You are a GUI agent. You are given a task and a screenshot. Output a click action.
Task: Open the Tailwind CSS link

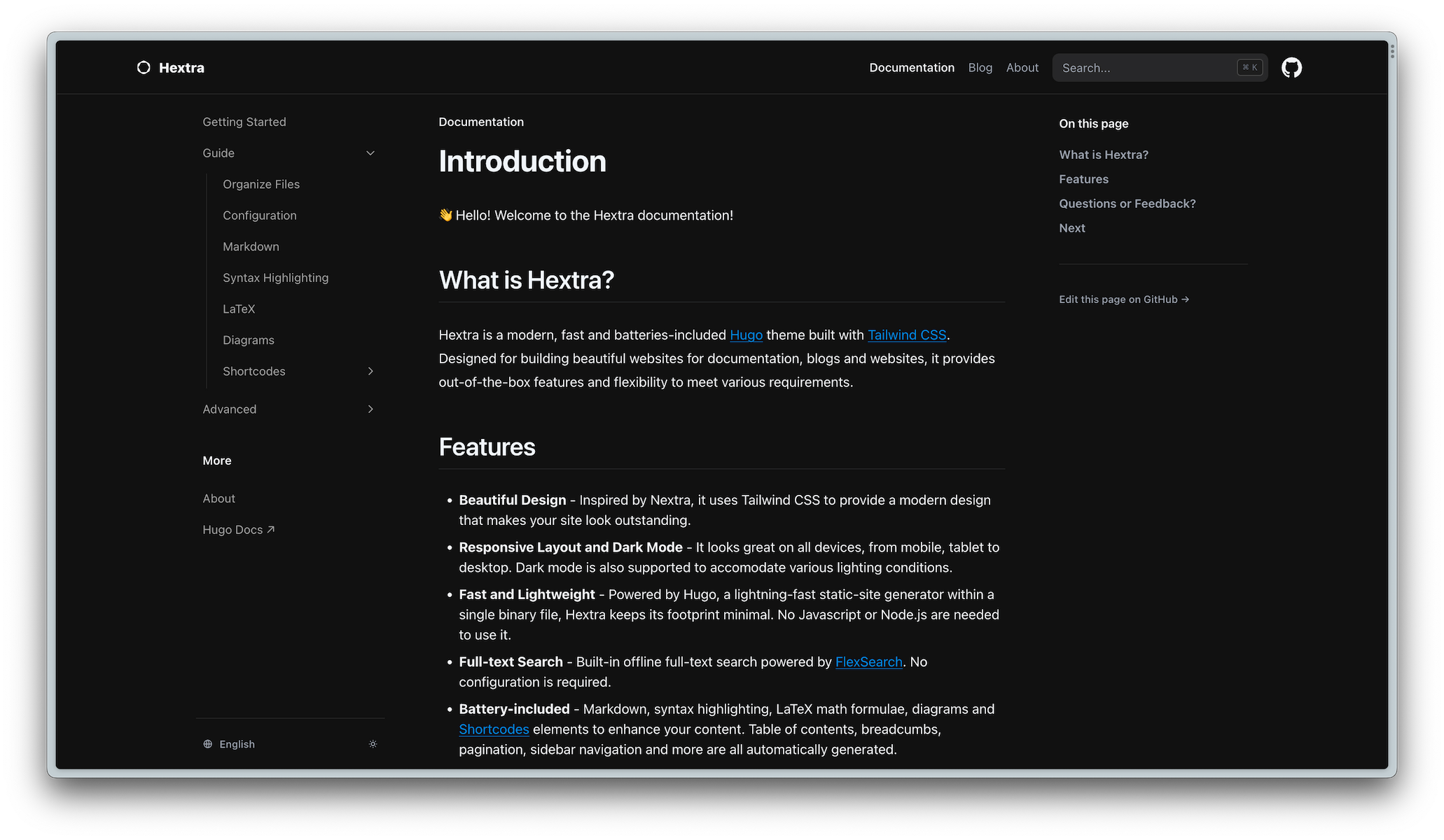(907, 335)
